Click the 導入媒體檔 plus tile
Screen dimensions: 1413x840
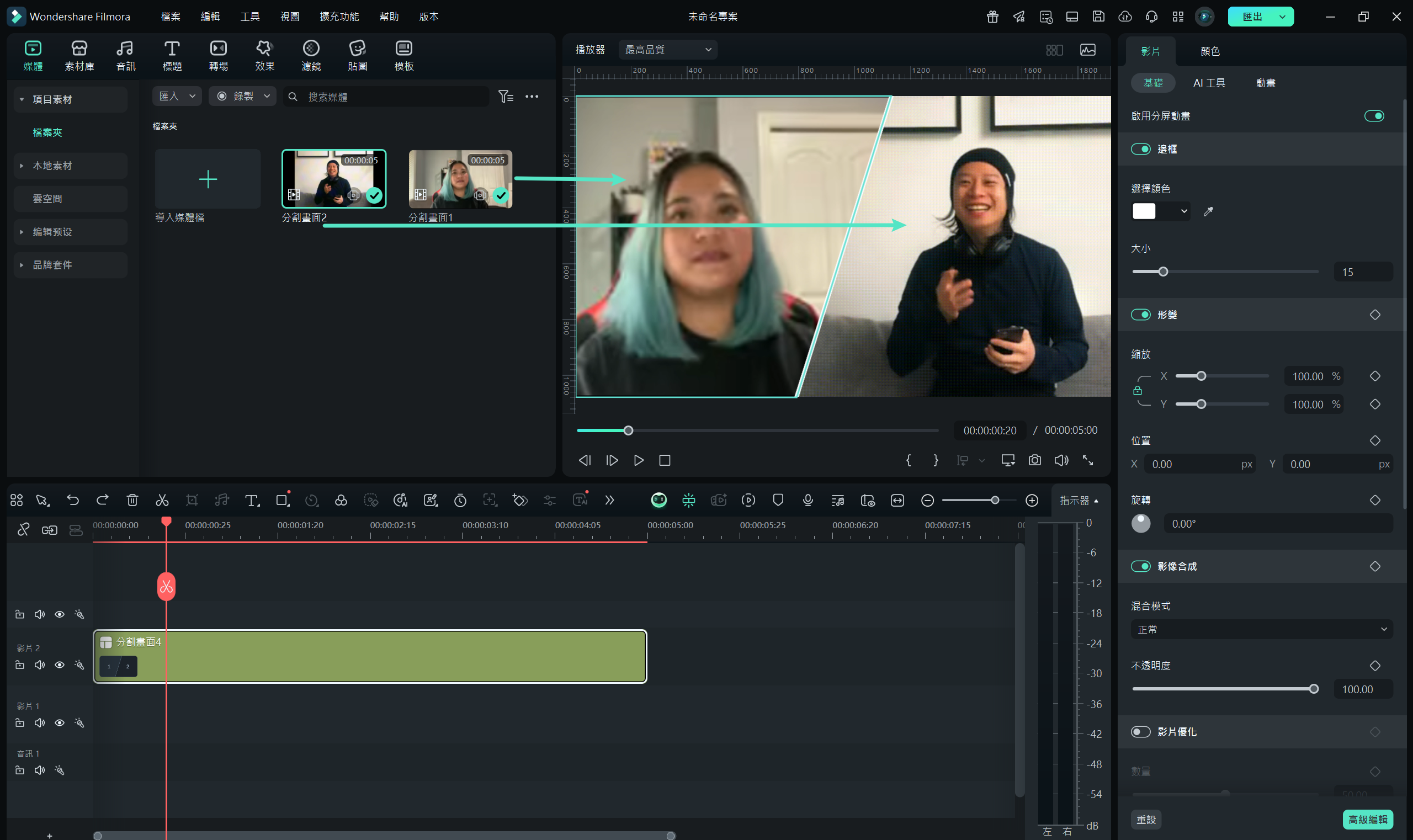coord(208,179)
